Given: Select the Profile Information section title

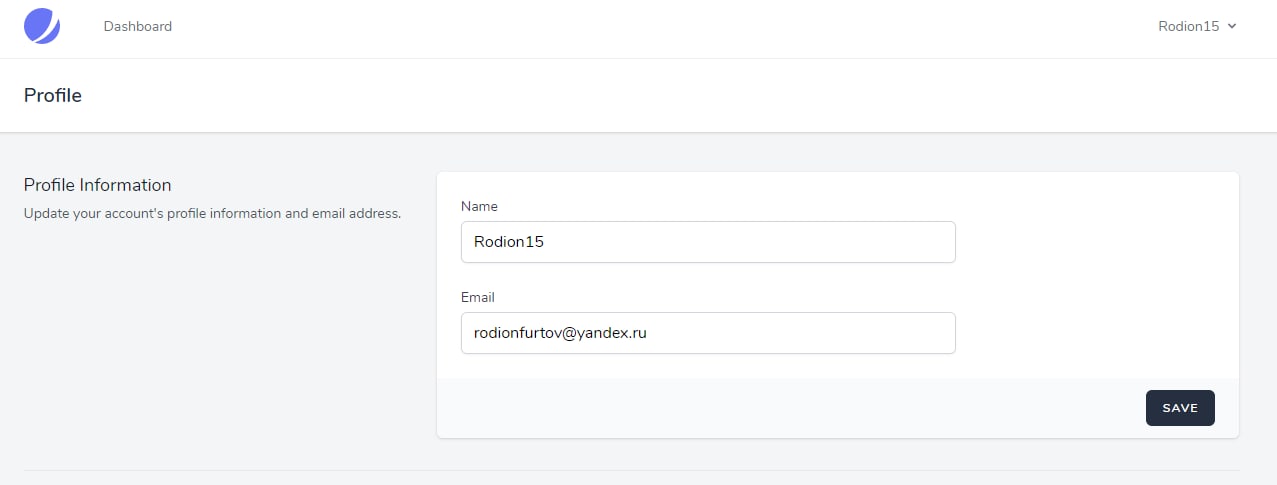Looking at the screenshot, I should [98, 185].
